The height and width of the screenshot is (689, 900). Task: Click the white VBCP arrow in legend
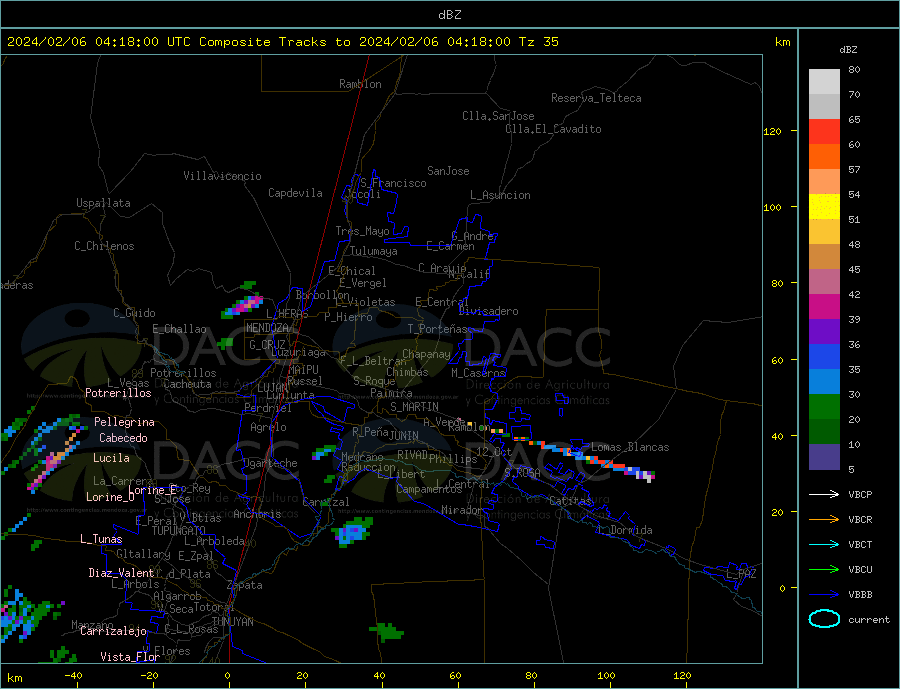[x=824, y=494]
